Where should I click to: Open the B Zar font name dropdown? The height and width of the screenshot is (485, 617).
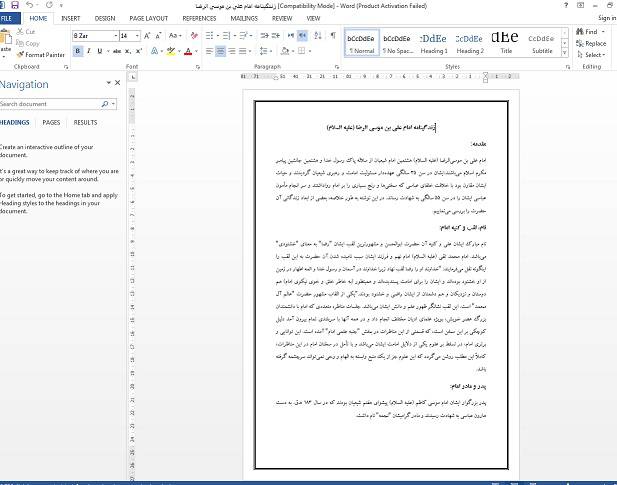[116, 36]
